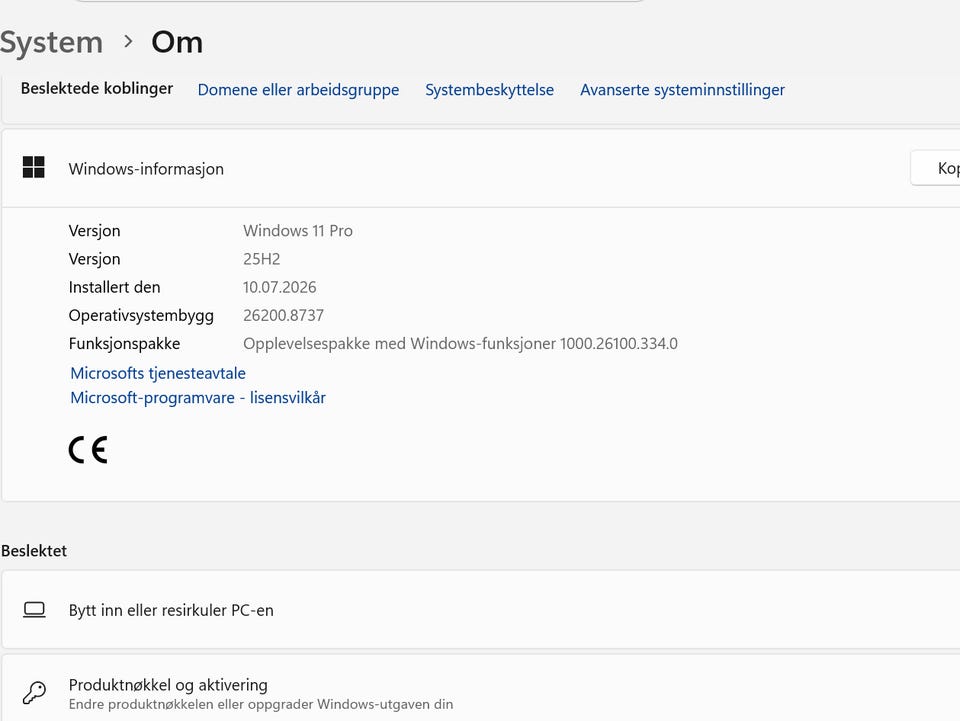Viewport: 960px width, 721px height.
Task: Click the Om page title
Action: tap(177, 42)
